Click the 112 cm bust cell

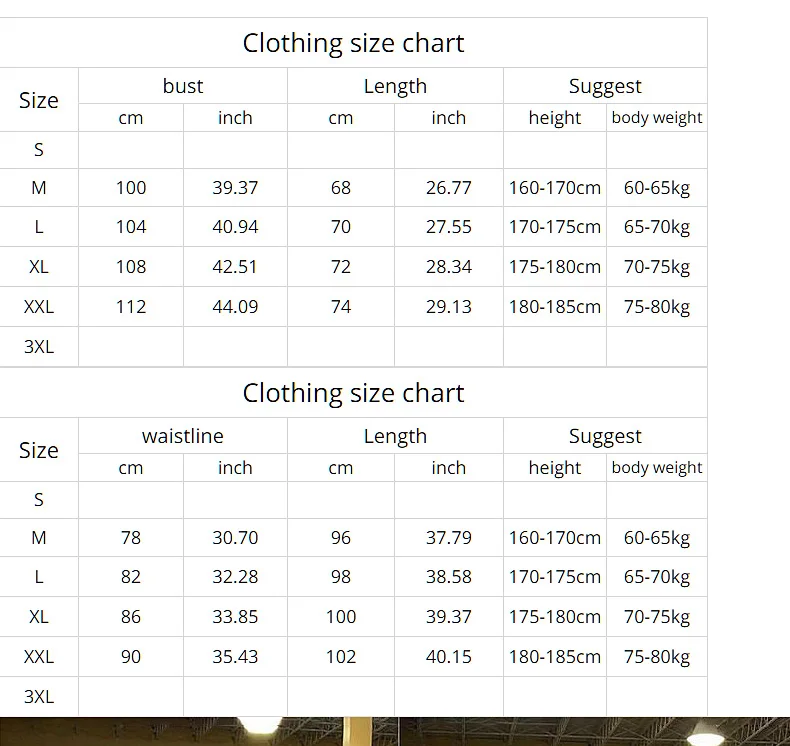[131, 307]
